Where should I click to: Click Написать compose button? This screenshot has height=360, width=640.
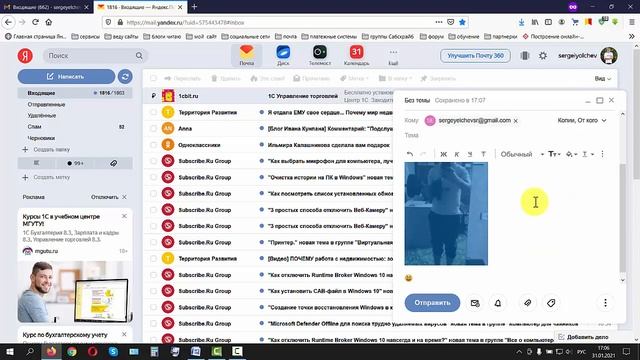click(x=66, y=76)
